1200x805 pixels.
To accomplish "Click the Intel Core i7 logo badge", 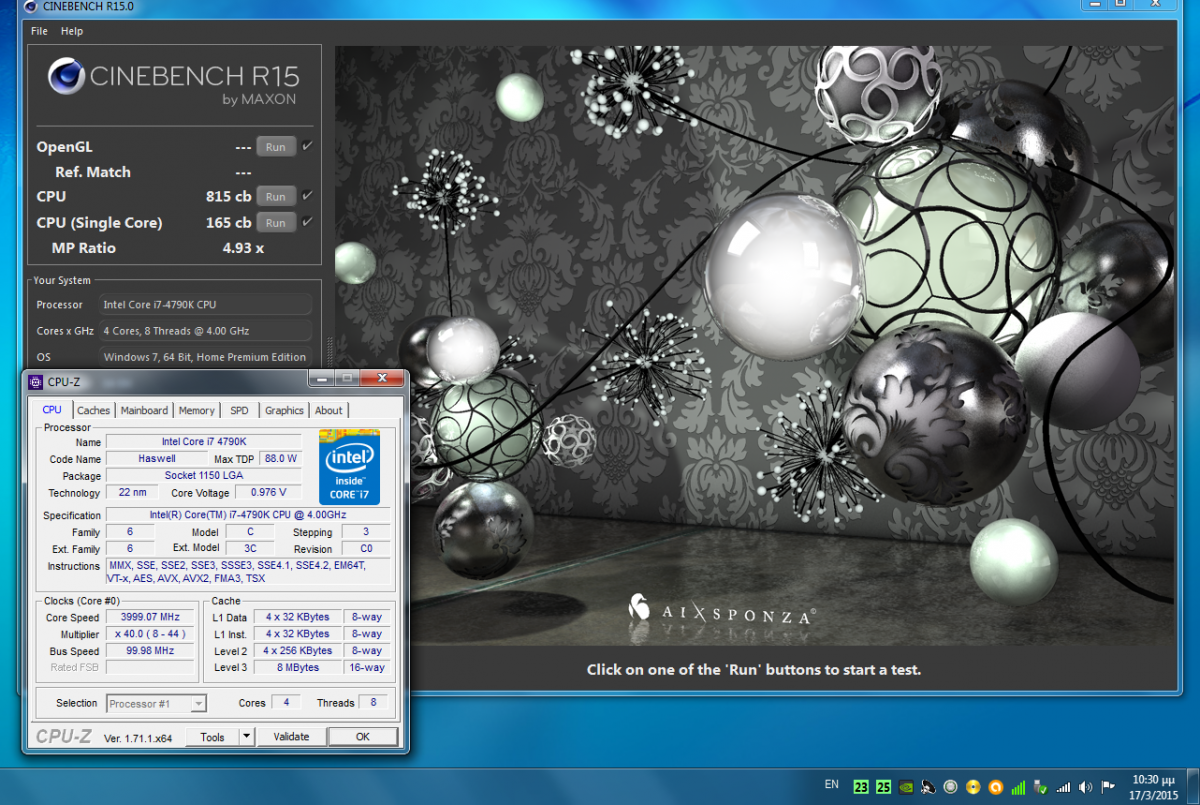I will pos(349,467).
